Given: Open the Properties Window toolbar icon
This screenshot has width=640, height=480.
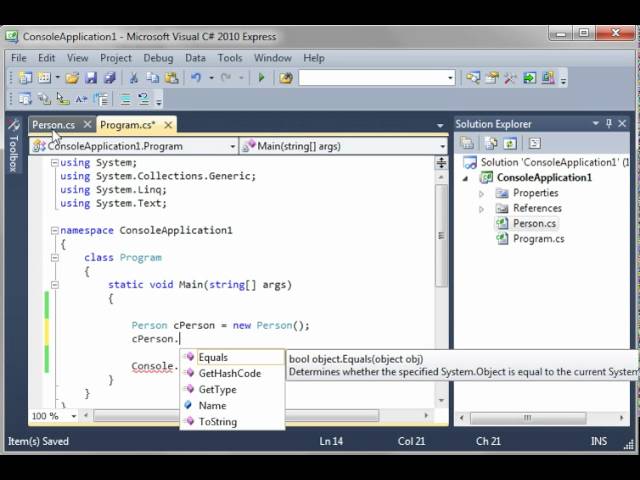Looking at the screenshot, I should (x=492, y=78).
